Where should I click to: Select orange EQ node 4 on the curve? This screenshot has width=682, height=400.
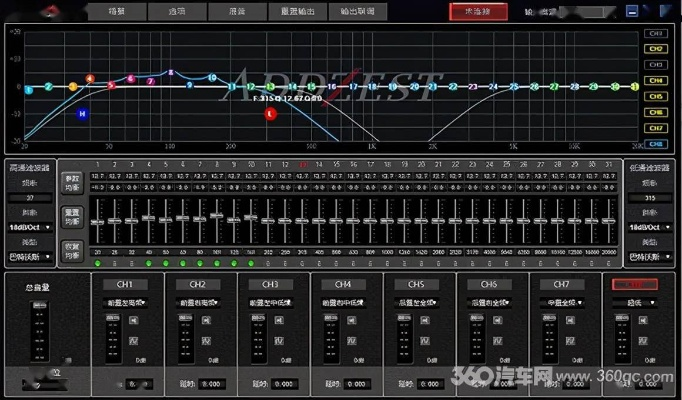point(90,78)
